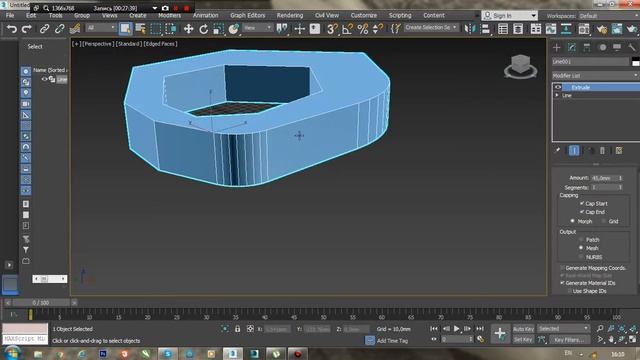640x360 pixels.
Task: Activate the Select and Link tool
Action: coord(44,29)
